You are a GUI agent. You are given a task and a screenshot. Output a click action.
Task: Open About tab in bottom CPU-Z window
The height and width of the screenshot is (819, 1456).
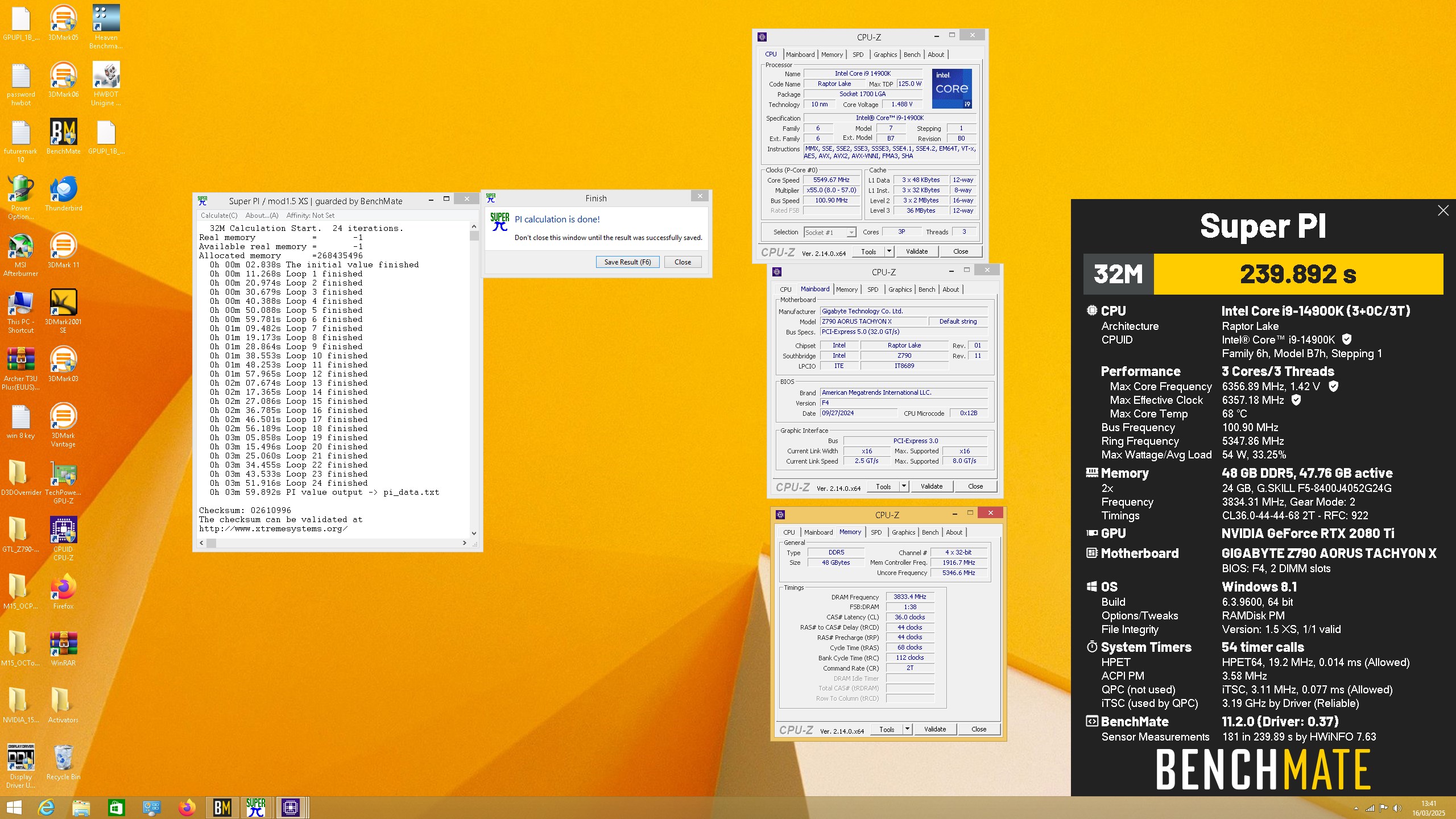[954, 532]
